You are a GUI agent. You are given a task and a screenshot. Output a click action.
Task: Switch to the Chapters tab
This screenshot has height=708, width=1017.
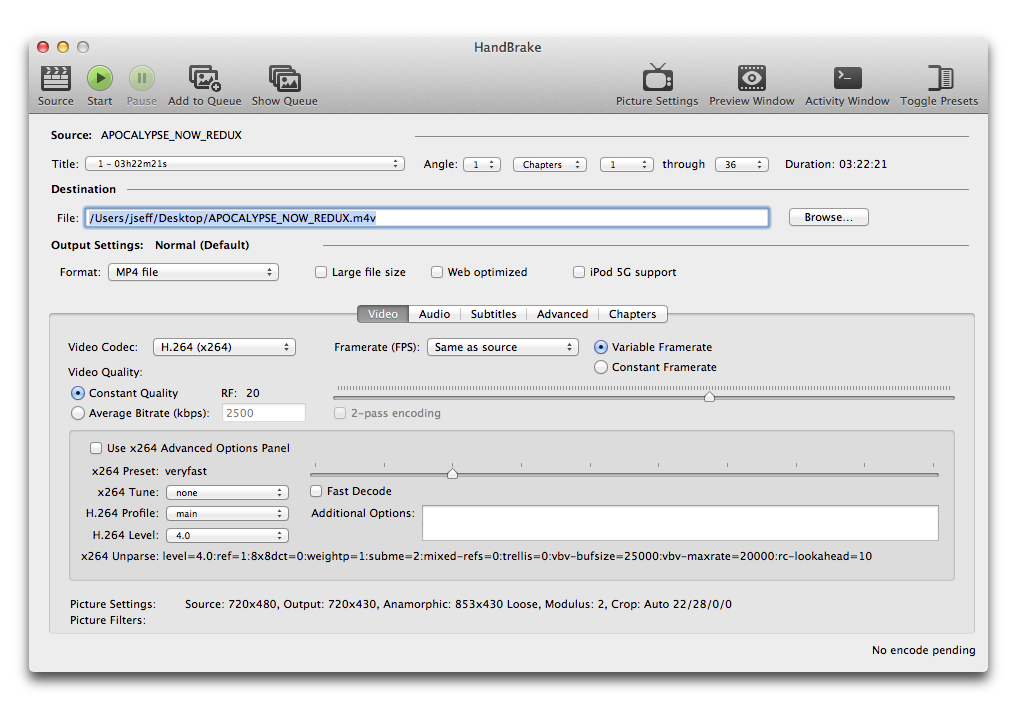(632, 314)
